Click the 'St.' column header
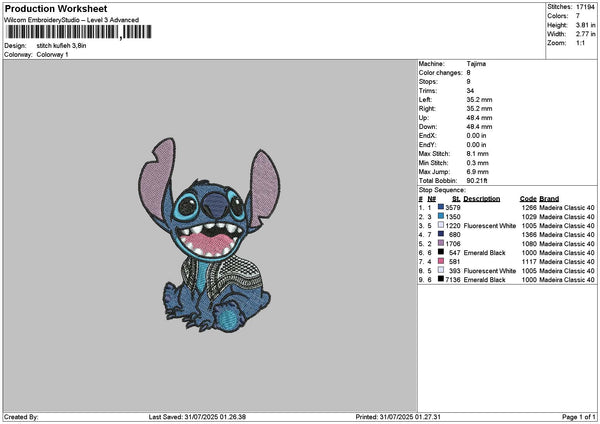Viewport: 600px width, 424px height. pos(456,199)
